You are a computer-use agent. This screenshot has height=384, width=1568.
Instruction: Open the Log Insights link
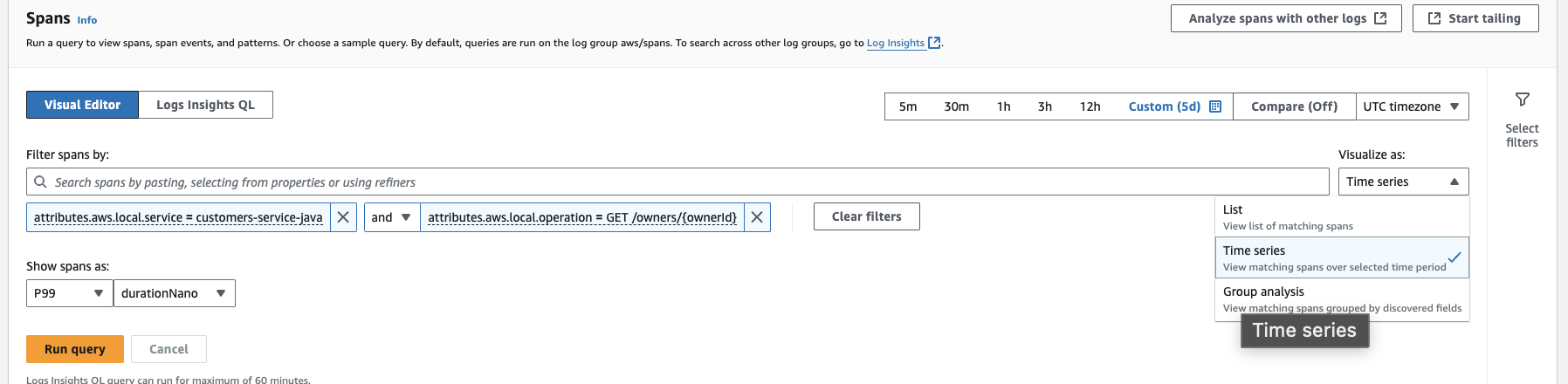[896, 43]
